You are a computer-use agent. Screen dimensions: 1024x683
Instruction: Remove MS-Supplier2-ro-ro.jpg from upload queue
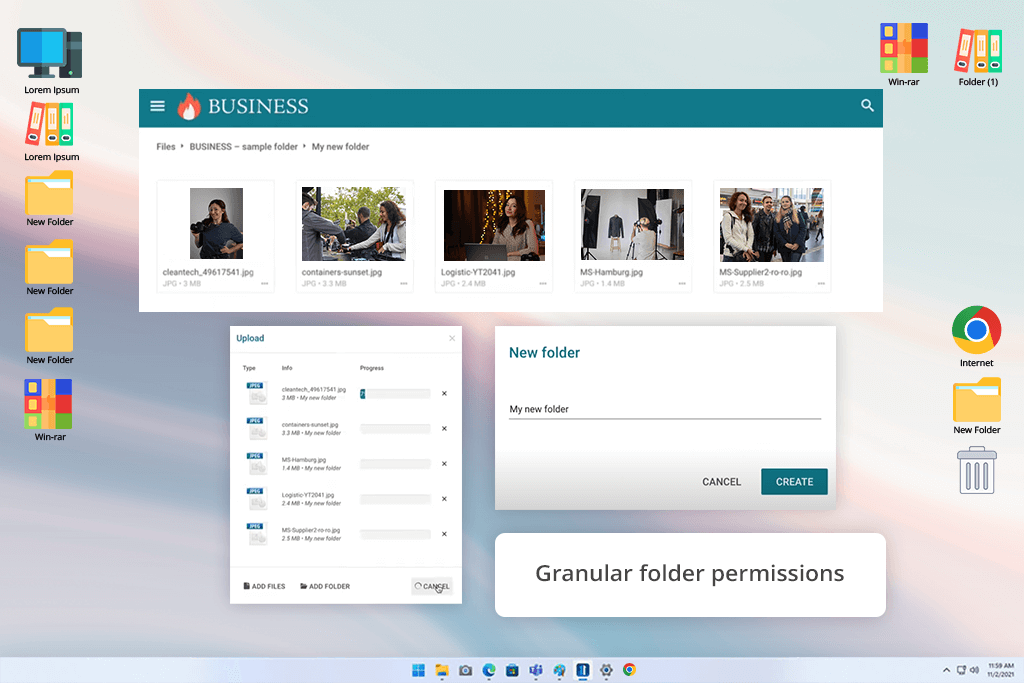[x=444, y=535]
